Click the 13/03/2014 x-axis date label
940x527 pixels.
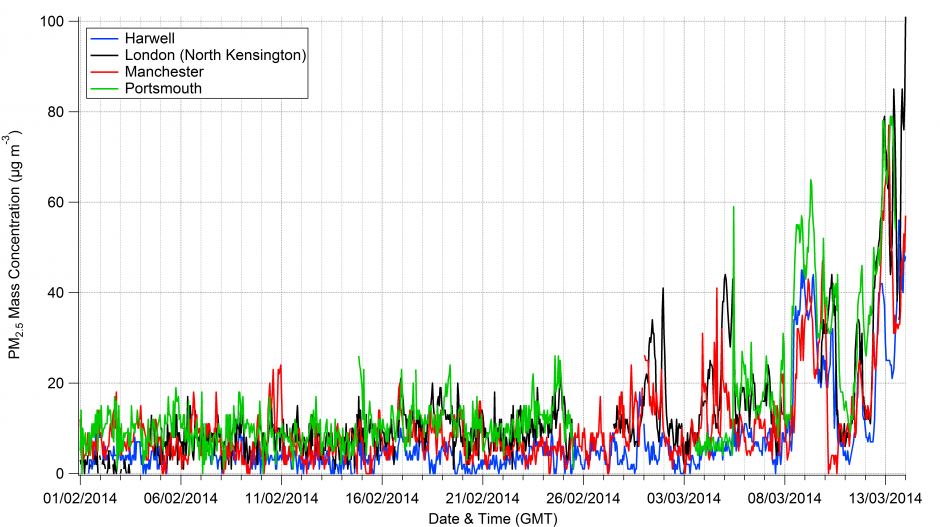click(x=885, y=499)
